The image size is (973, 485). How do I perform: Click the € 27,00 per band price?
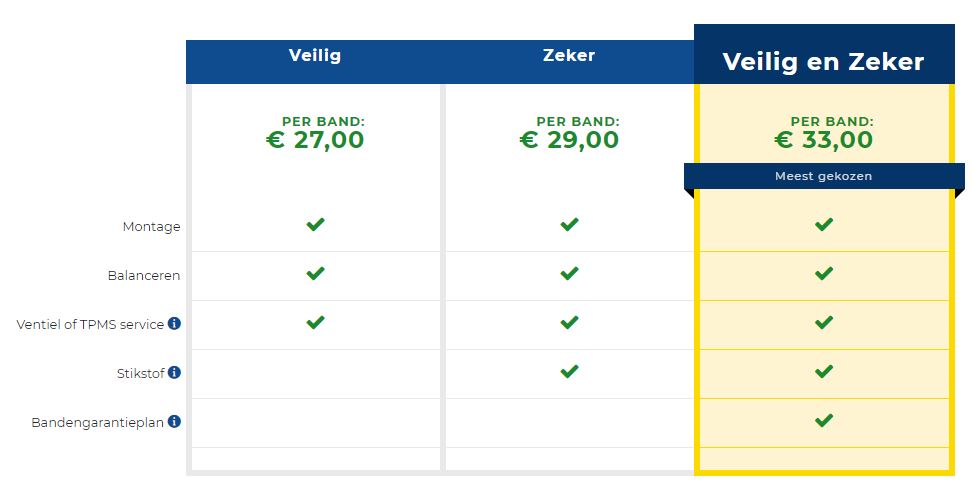pyautogui.click(x=315, y=140)
